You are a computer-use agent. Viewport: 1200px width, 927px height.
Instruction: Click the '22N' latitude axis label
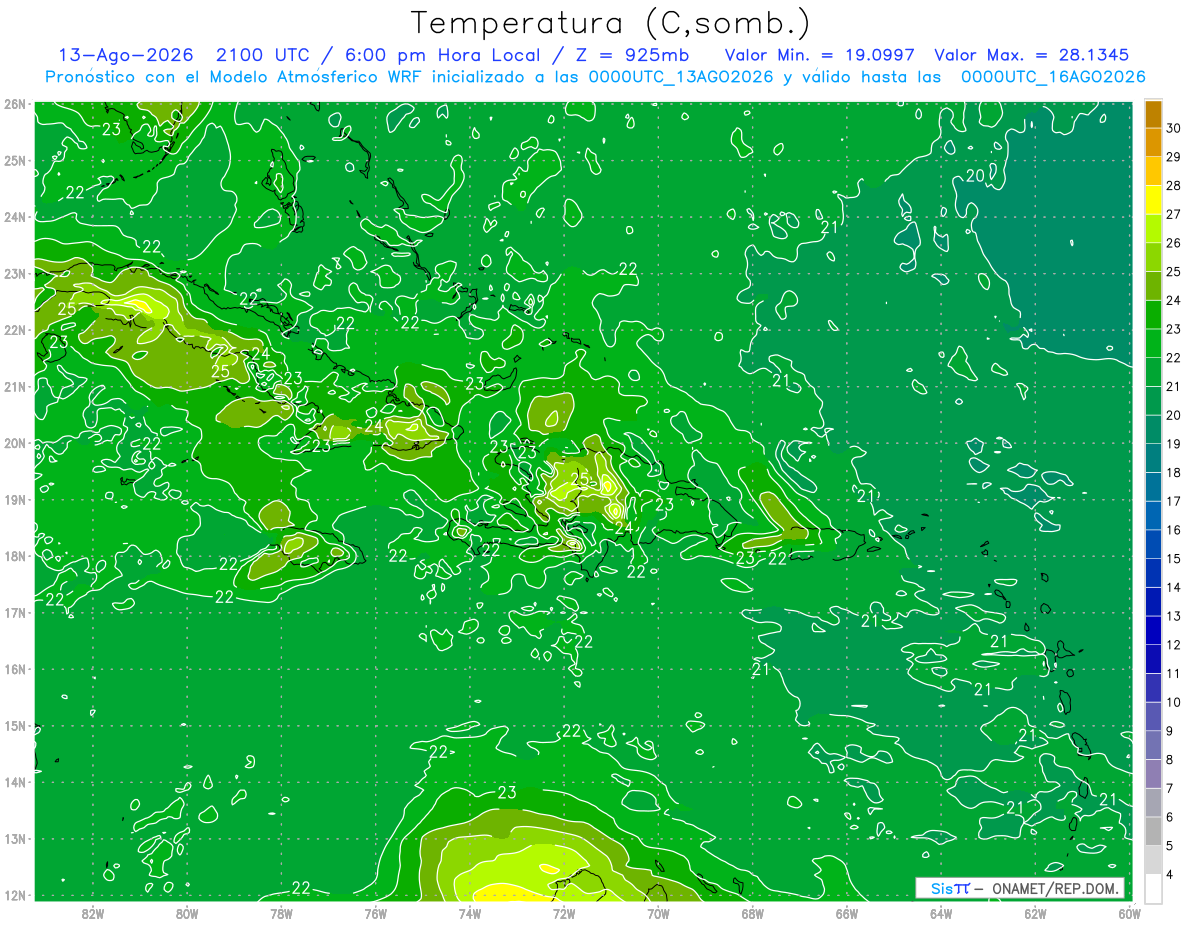pyautogui.click(x=15, y=330)
